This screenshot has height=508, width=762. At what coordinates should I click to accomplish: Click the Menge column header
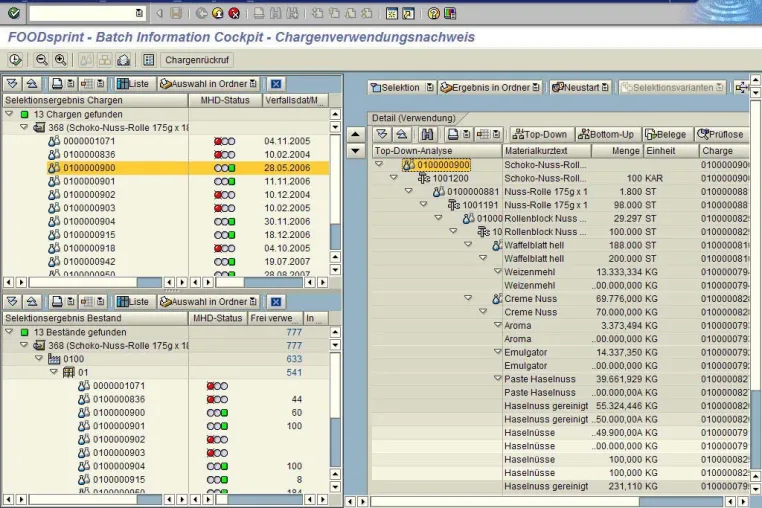click(x=618, y=151)
